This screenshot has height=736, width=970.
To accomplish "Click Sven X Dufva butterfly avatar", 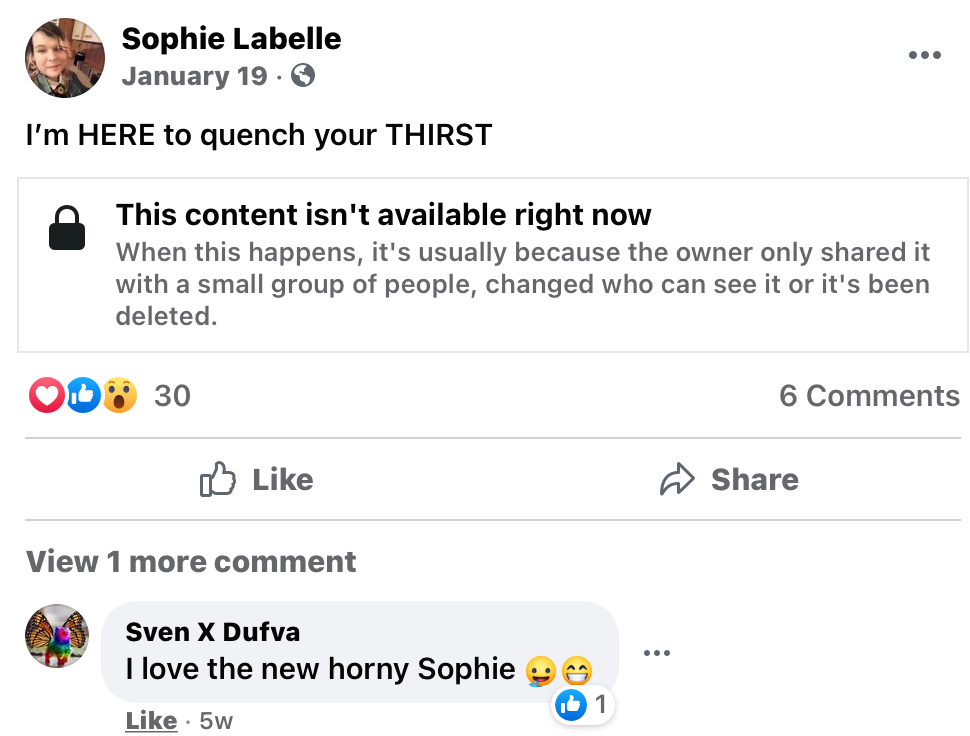I will tap(57, 636).
